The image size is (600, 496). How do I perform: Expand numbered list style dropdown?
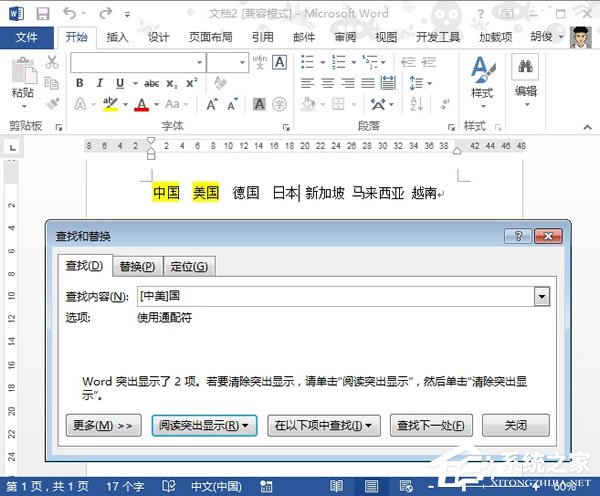354,62
